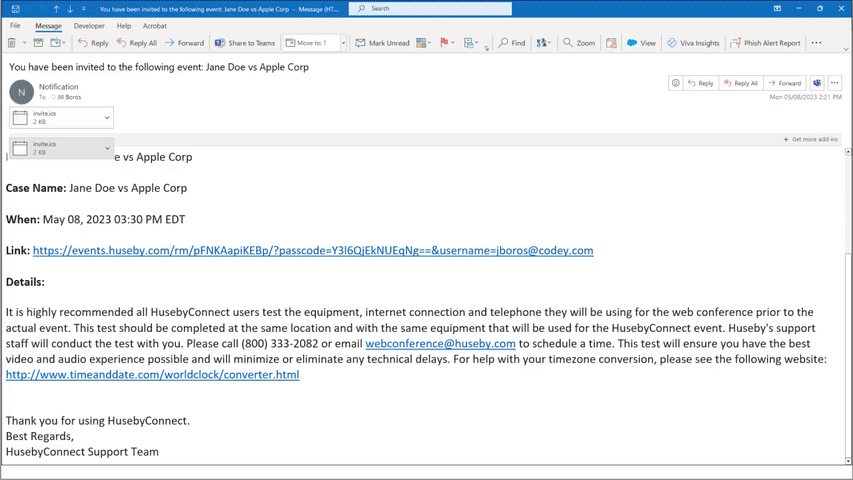Click in the Search box
The height and width of the screenshot is (480, 853).
click(x=430, y=9)
